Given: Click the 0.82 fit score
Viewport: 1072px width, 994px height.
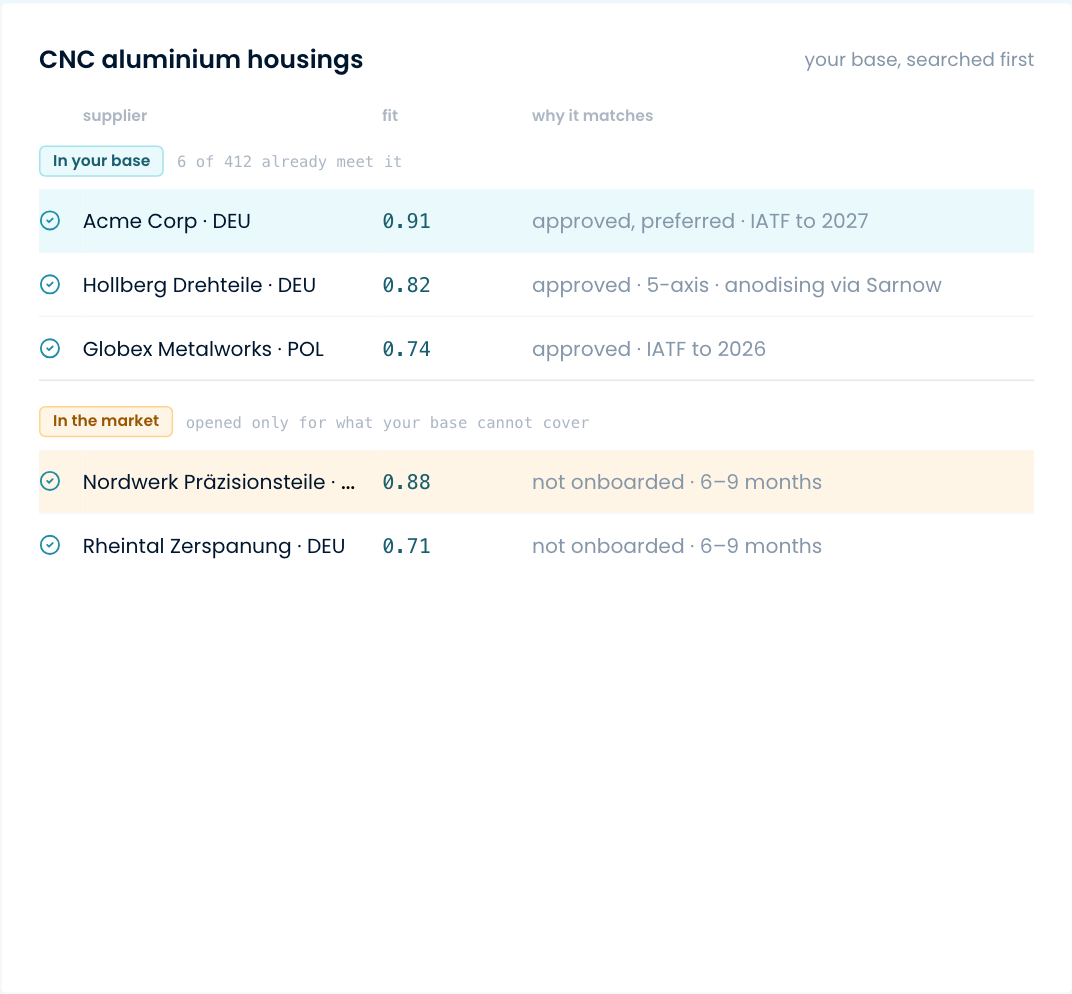Looking at the screenshot, I should point(406,284).
